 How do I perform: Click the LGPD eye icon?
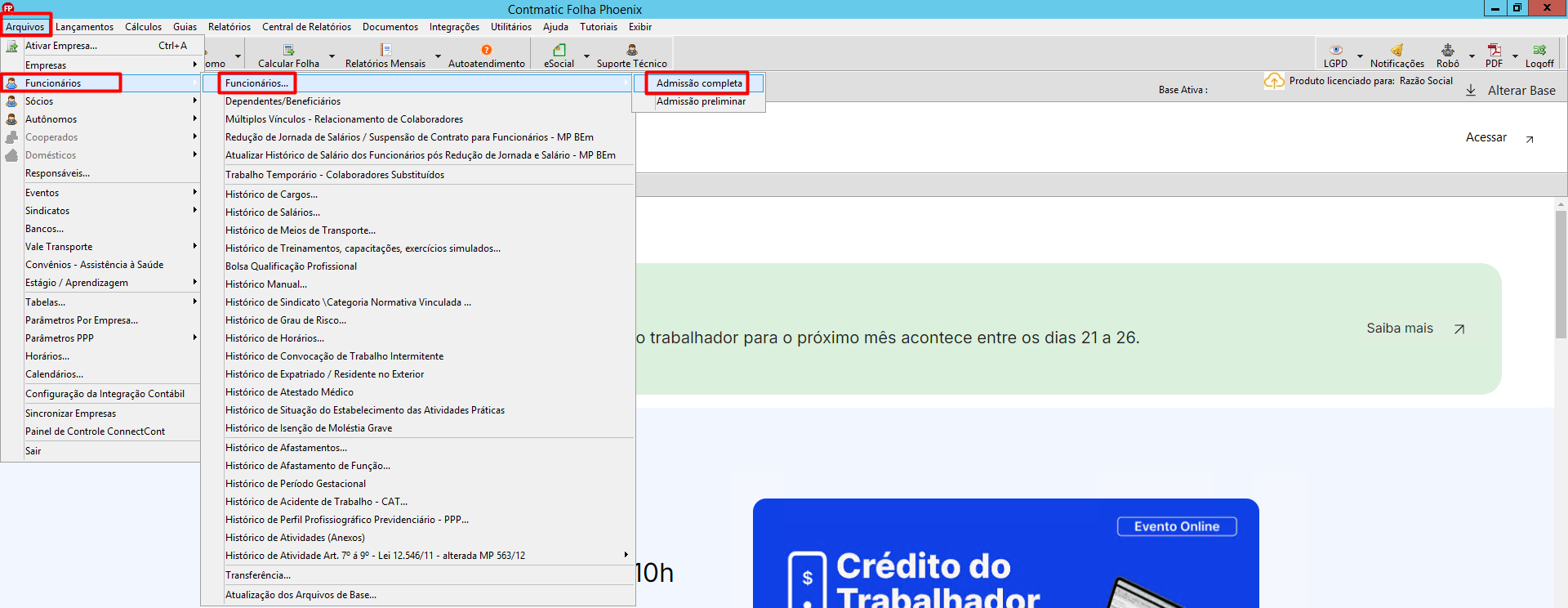point(1336,50)
